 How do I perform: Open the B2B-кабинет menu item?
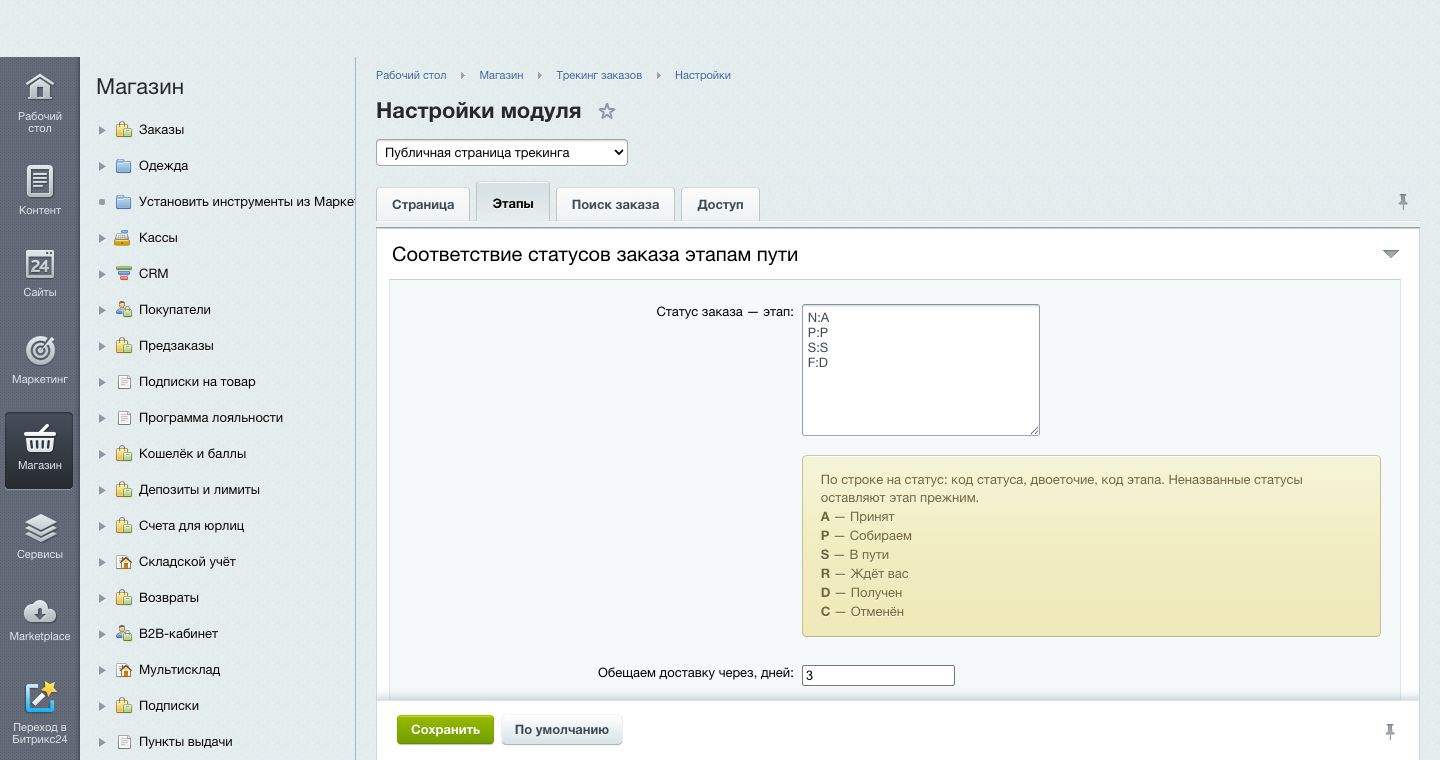178,634
